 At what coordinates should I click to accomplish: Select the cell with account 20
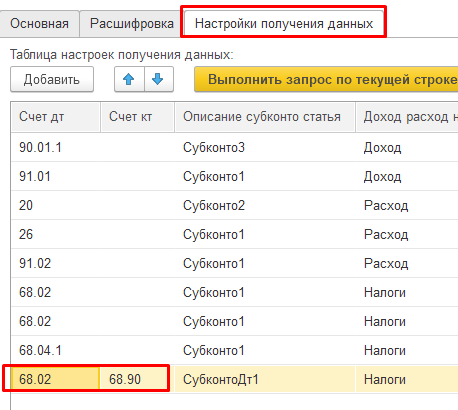(55, 205)
